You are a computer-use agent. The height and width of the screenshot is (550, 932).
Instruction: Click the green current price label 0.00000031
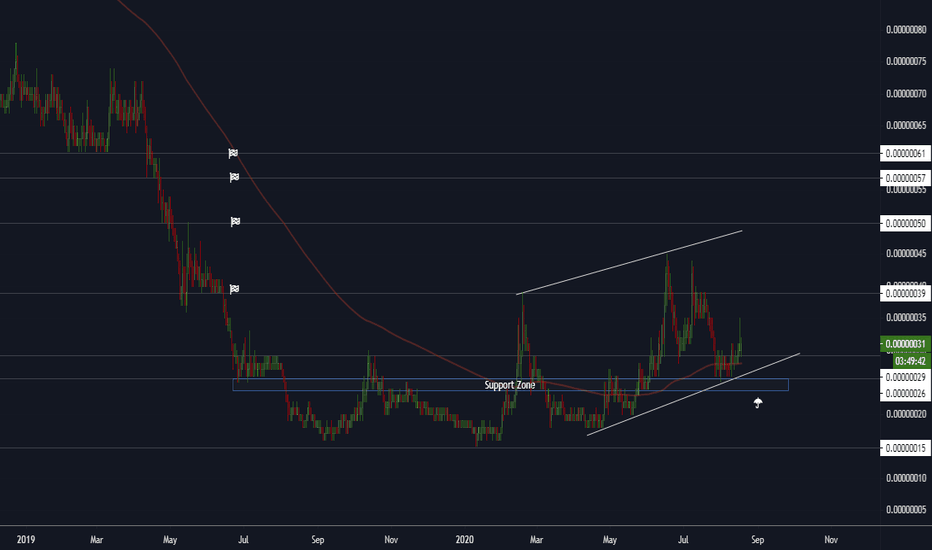tap(905, 344)
